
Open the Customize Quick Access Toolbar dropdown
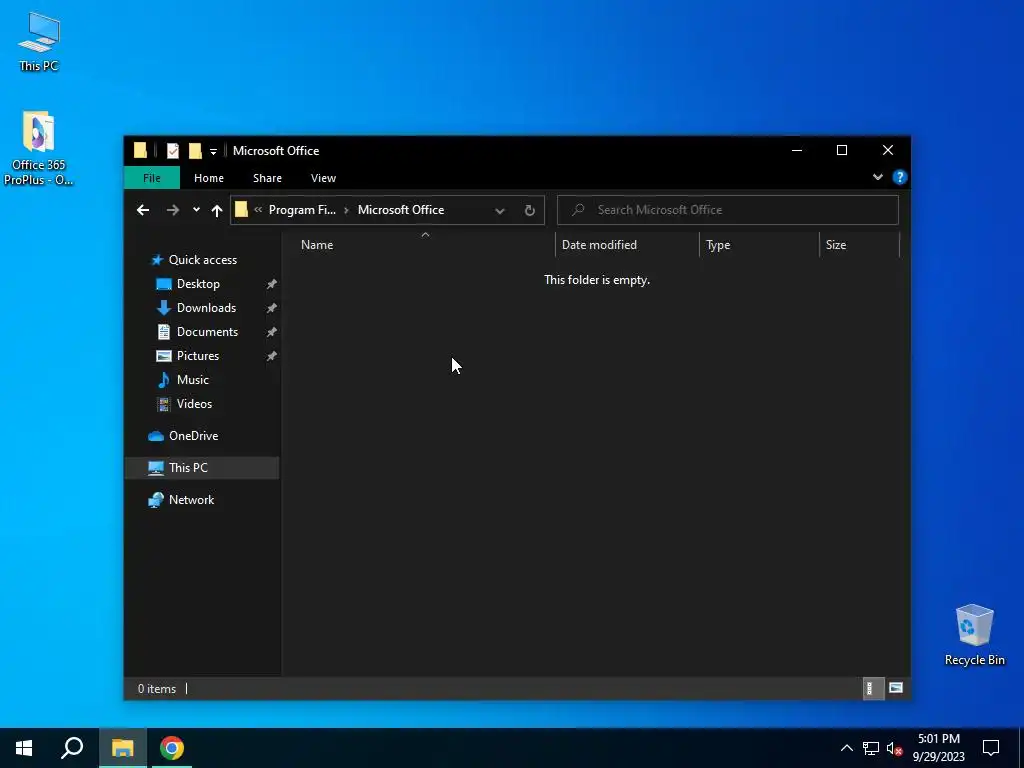[213, 152]
